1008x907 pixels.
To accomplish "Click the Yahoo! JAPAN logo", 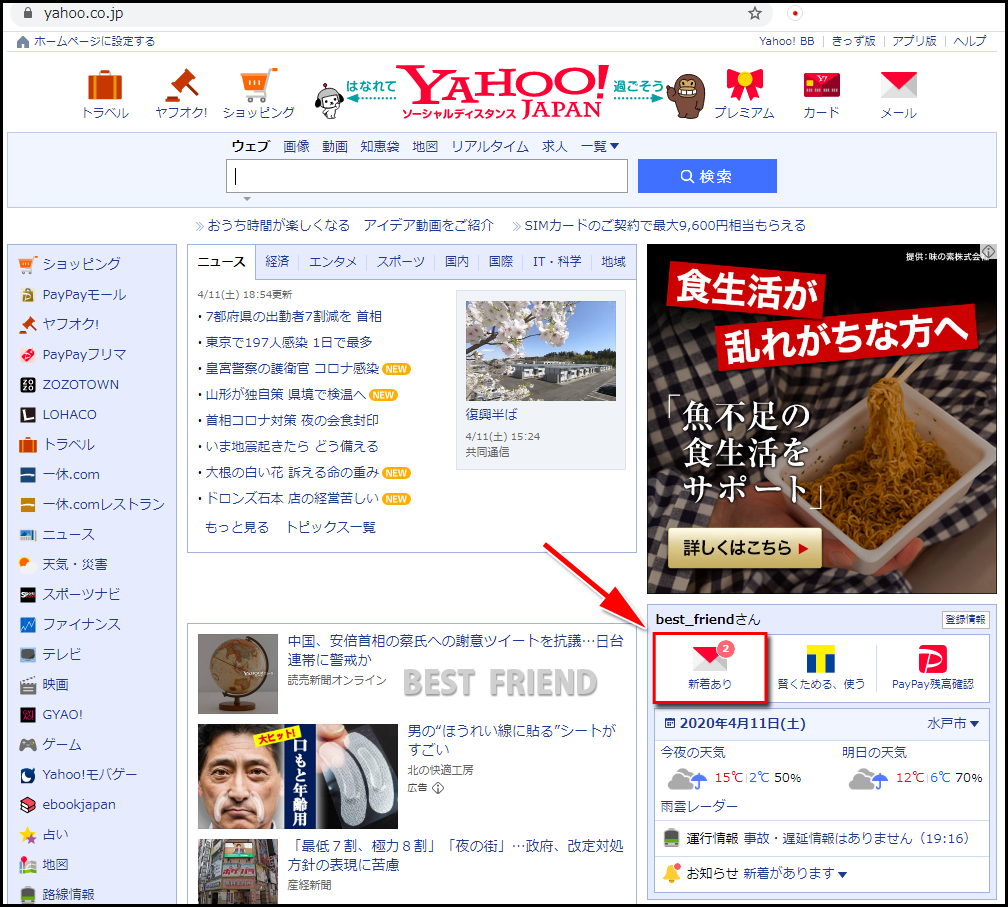I will point(505,92).
